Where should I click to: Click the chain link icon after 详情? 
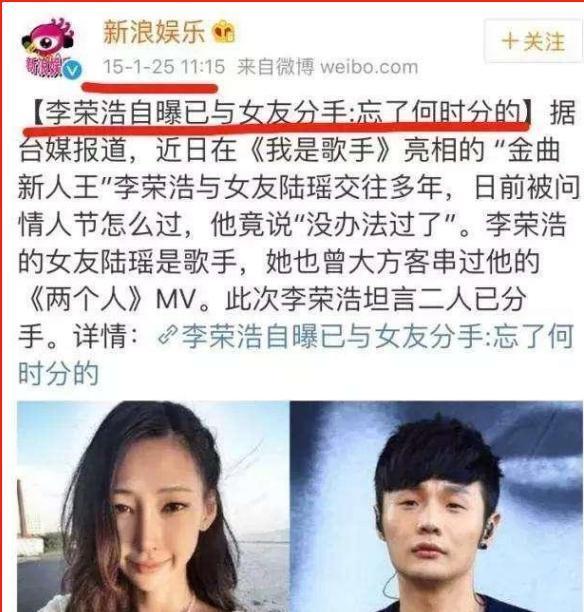(x=167, y=336)
